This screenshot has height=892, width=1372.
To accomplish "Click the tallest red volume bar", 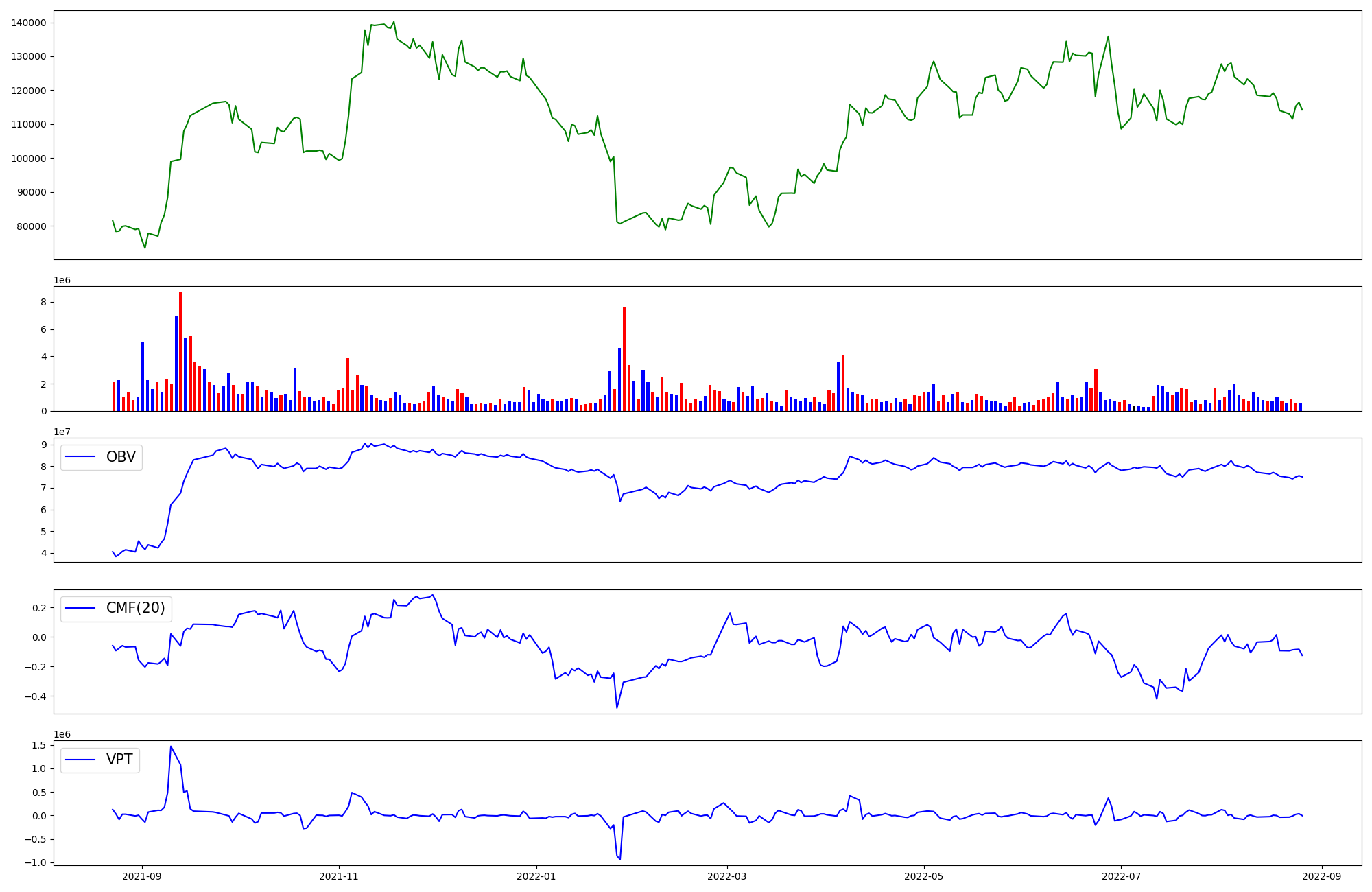I will 180,351.
